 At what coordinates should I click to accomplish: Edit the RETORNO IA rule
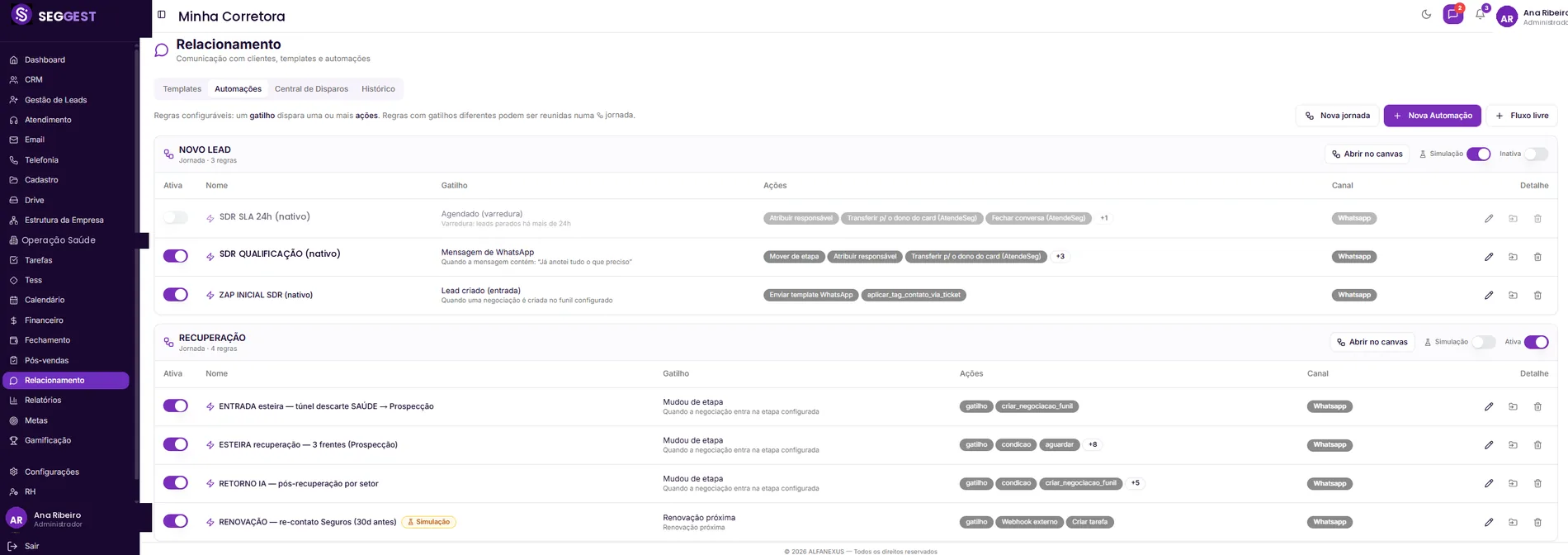pos(1489,483)
